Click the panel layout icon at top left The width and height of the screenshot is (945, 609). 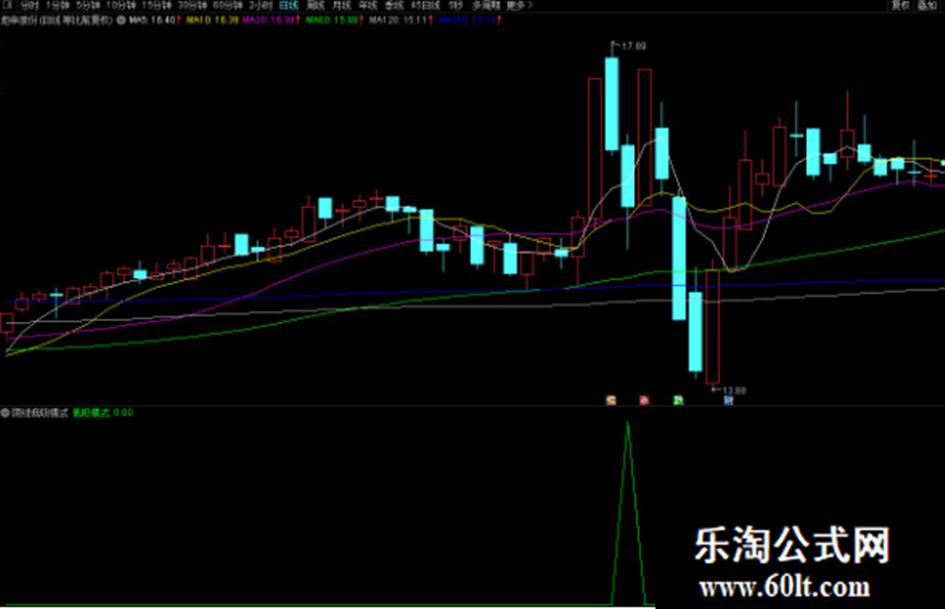(8, 5)
